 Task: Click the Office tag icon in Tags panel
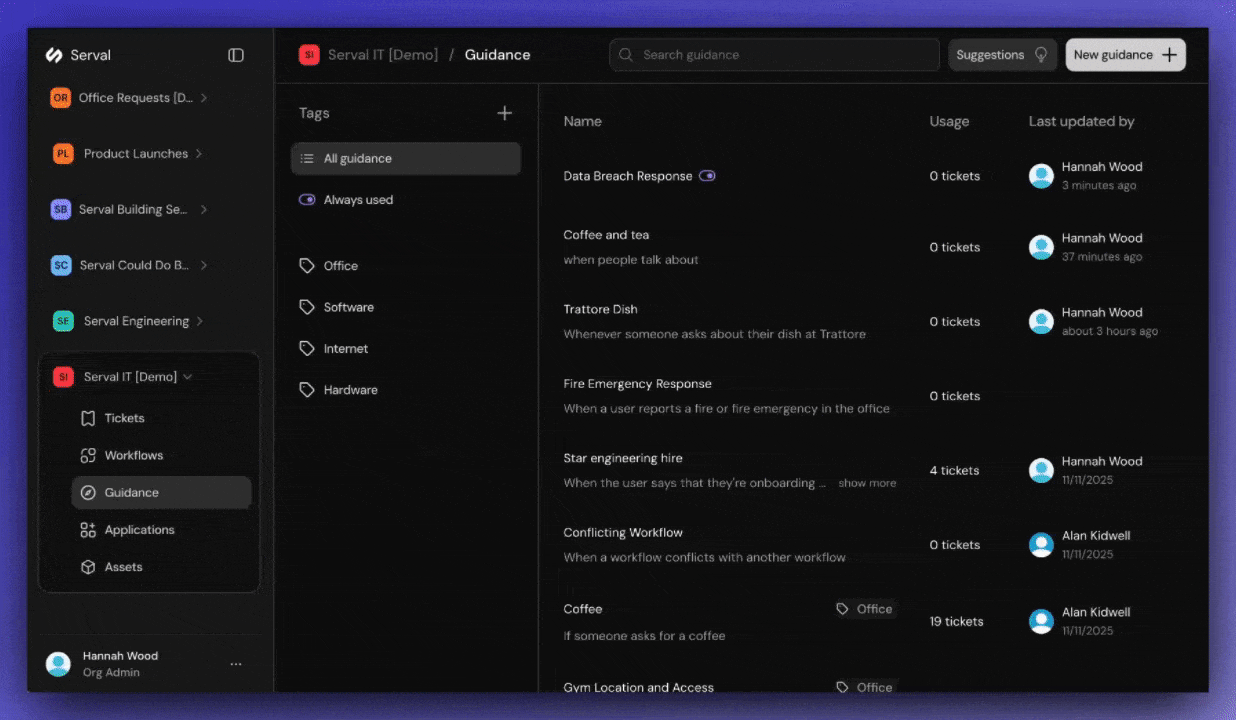[307, 266]
